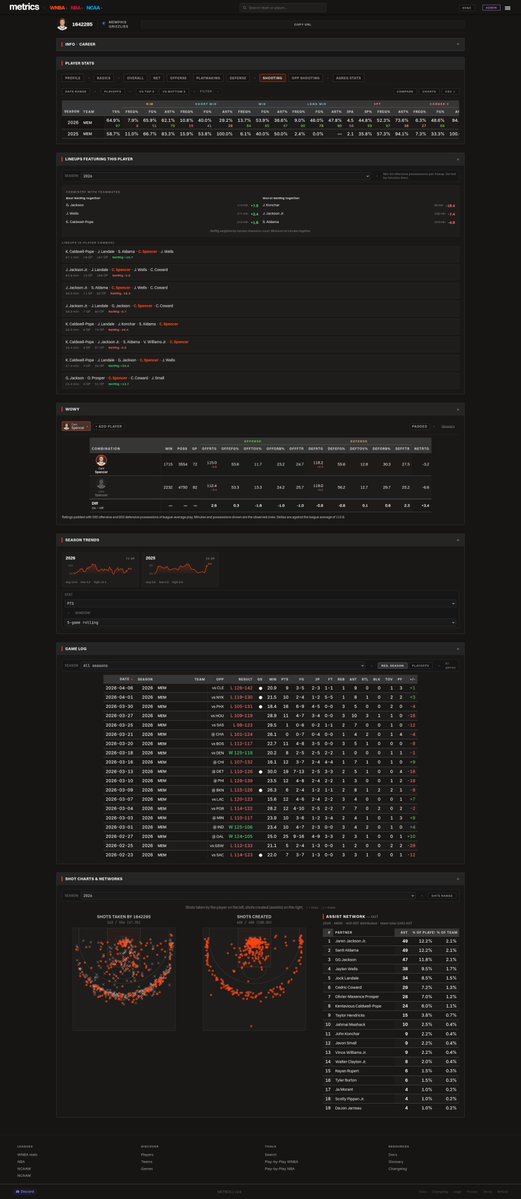Toggle the Vs Top 5 filter
The image size is (521, 1199).
(x=146, y=91)
